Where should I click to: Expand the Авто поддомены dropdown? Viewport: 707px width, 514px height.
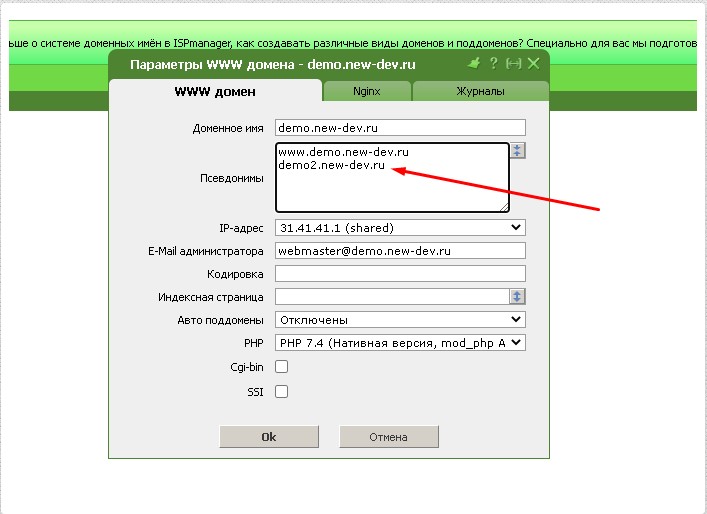400,320
